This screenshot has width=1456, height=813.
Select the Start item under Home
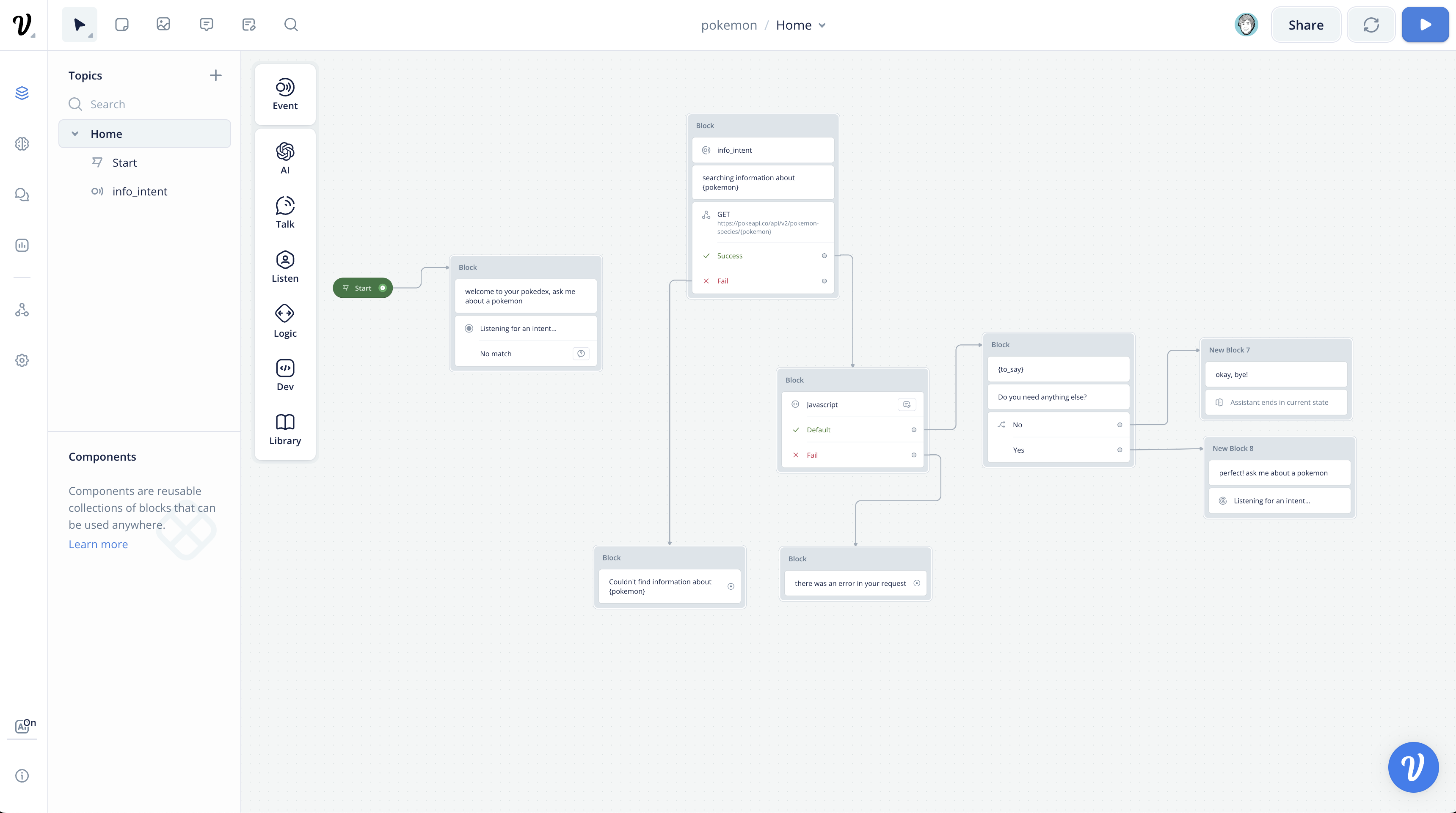[x=124, y=163]
